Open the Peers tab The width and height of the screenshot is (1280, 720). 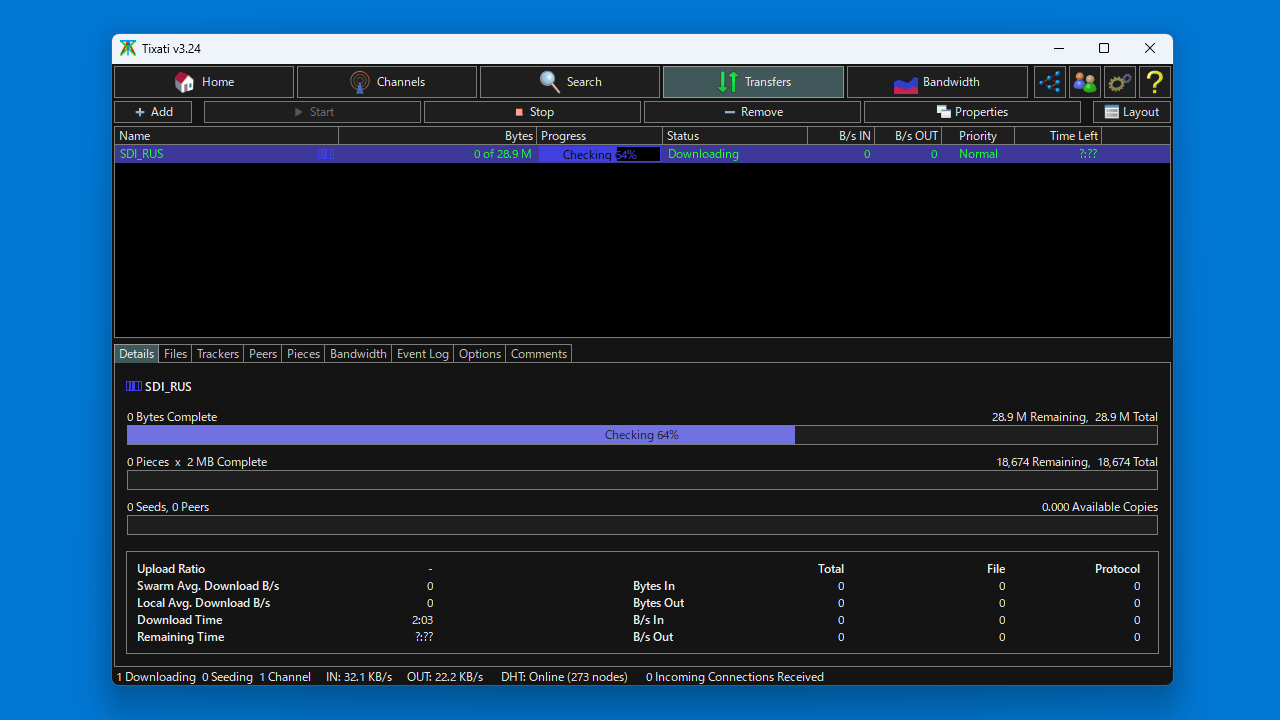pyautogui.click(x=263, y=354)
